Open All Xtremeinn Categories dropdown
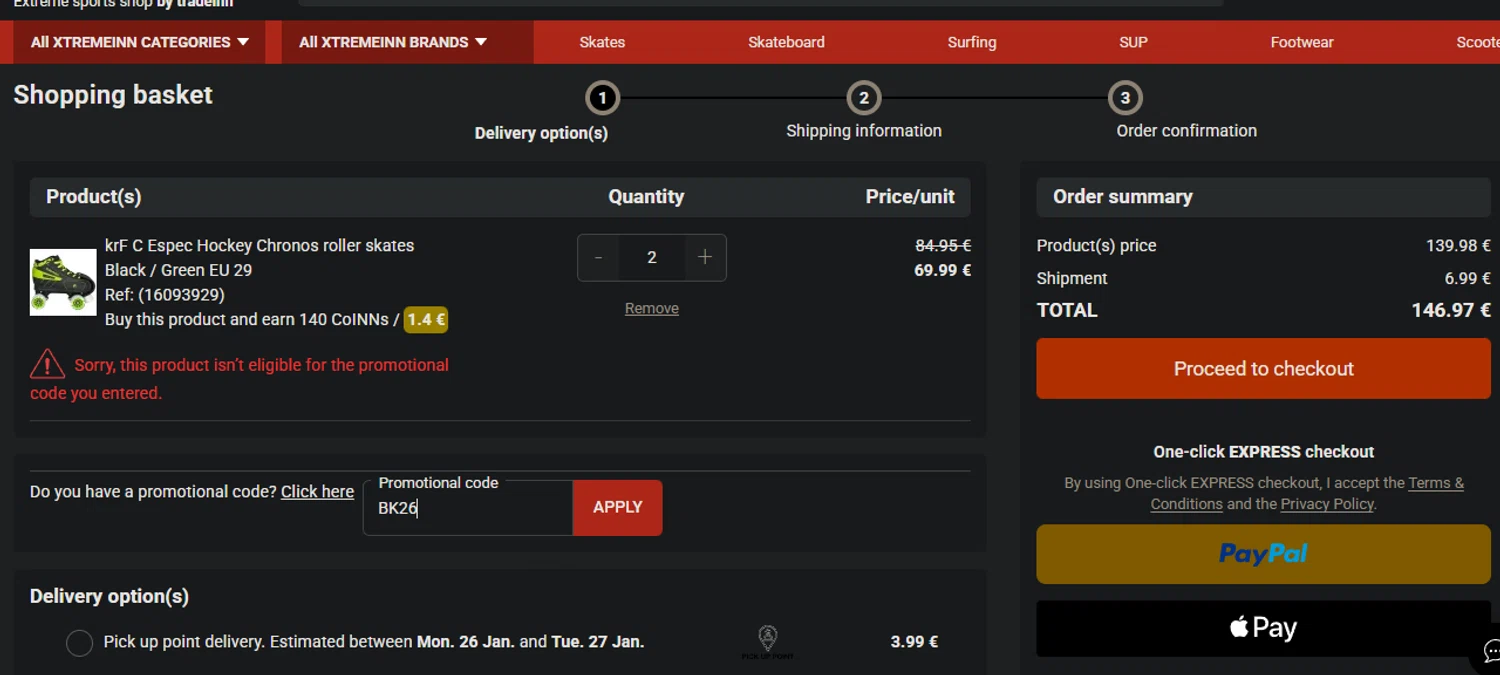This screenshot has height=675, width=1500. 139,42
